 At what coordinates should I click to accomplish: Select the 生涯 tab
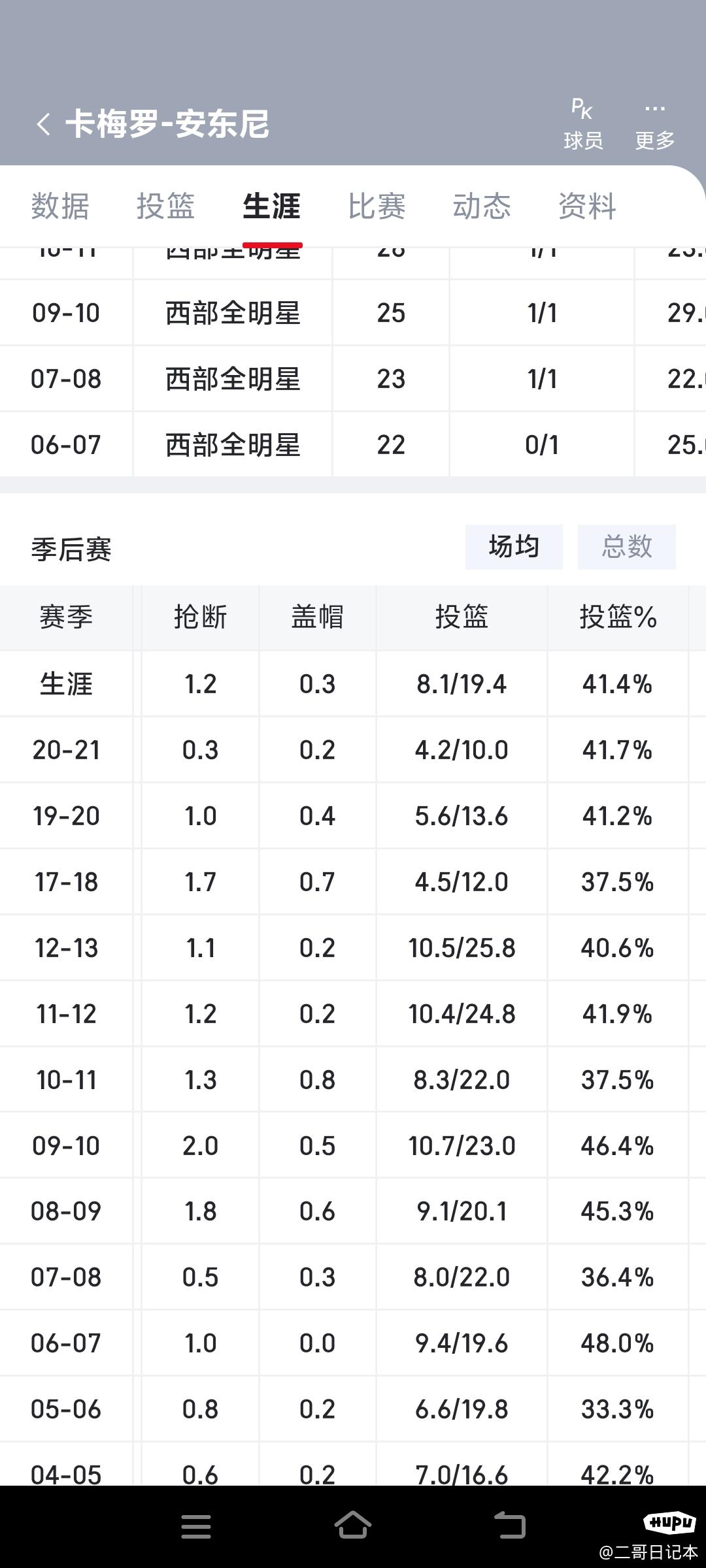(271, 206)
